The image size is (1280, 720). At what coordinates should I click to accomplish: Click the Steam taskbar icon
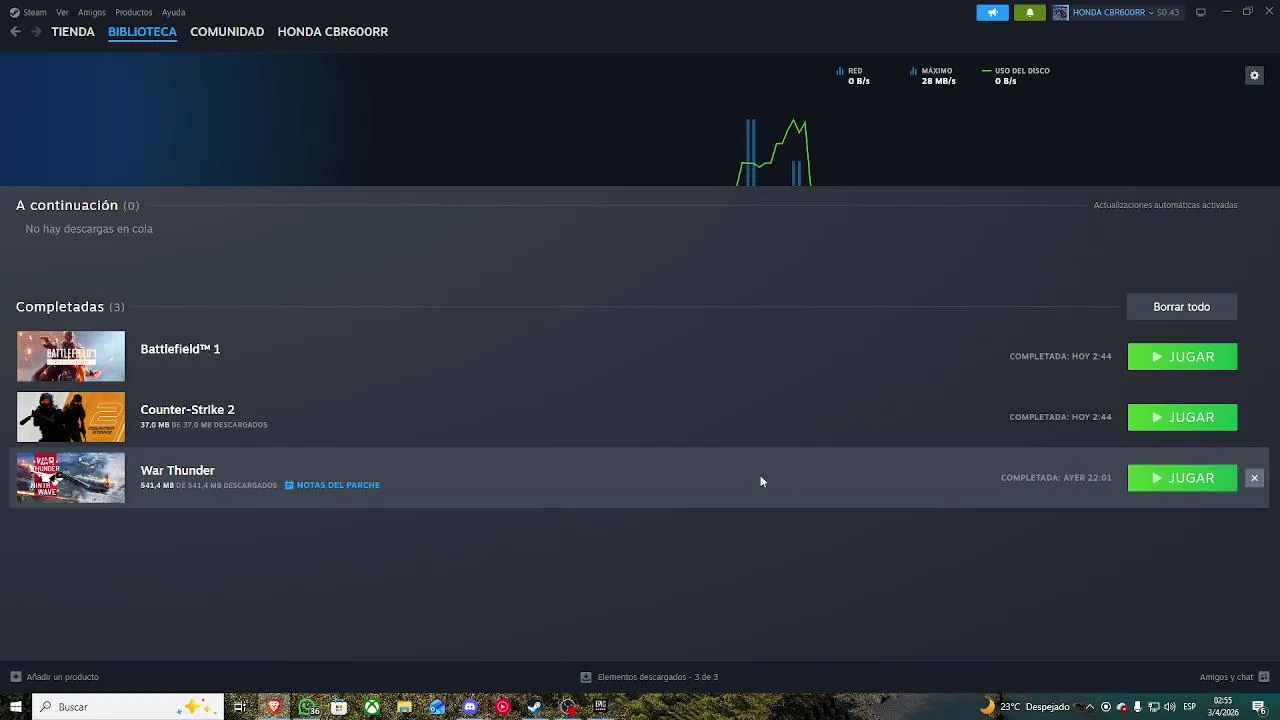click(535, 707)
